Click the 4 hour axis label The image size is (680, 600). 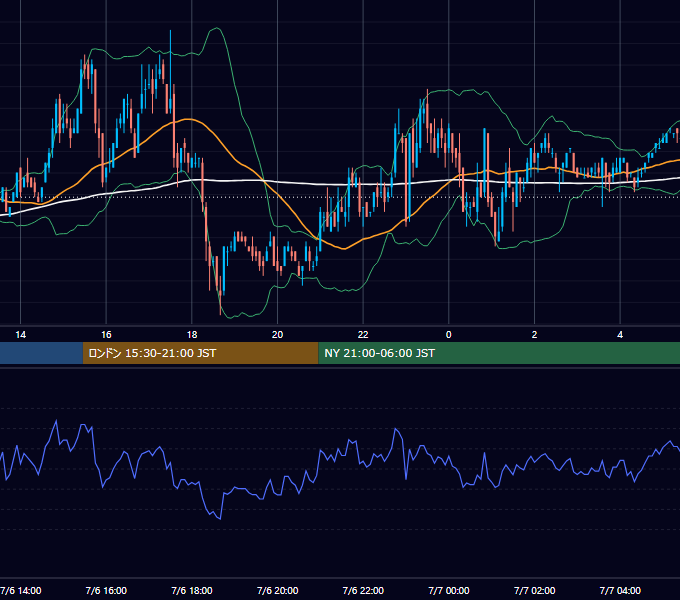(620, 335)
